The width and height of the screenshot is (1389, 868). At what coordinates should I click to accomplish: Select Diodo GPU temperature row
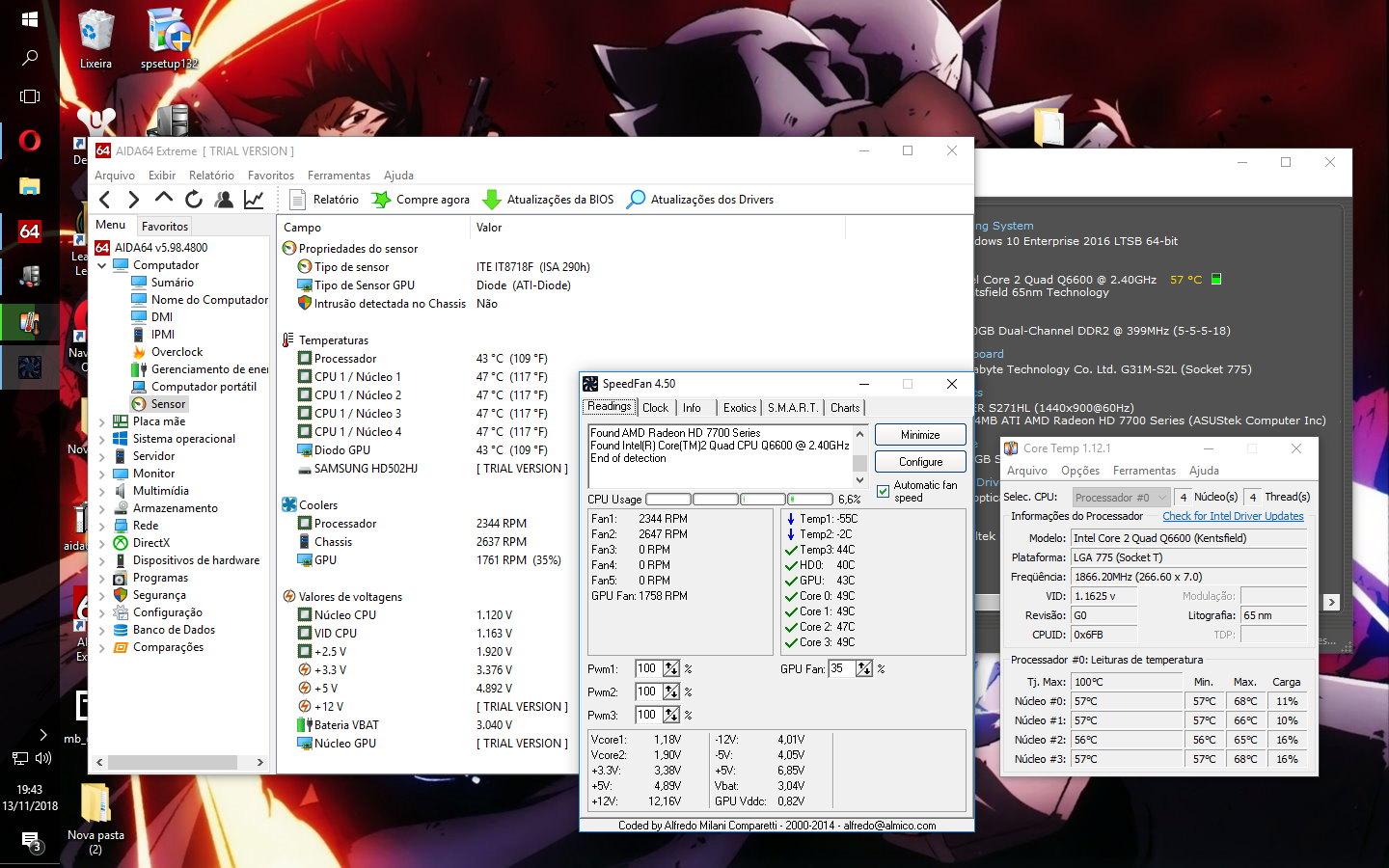[x=424, y=450]
